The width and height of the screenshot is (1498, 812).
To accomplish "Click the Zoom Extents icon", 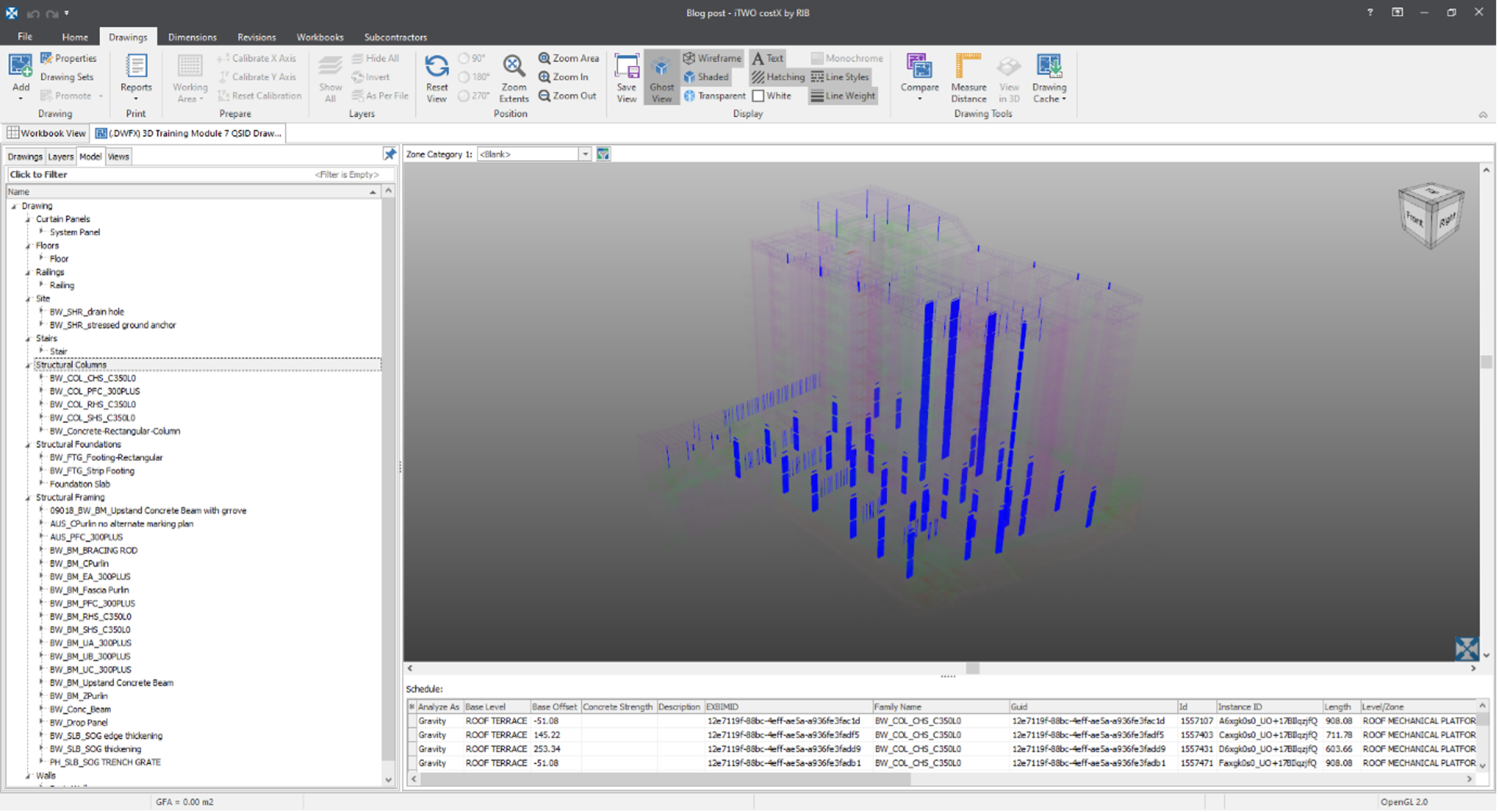I will [x=513, y=67].
